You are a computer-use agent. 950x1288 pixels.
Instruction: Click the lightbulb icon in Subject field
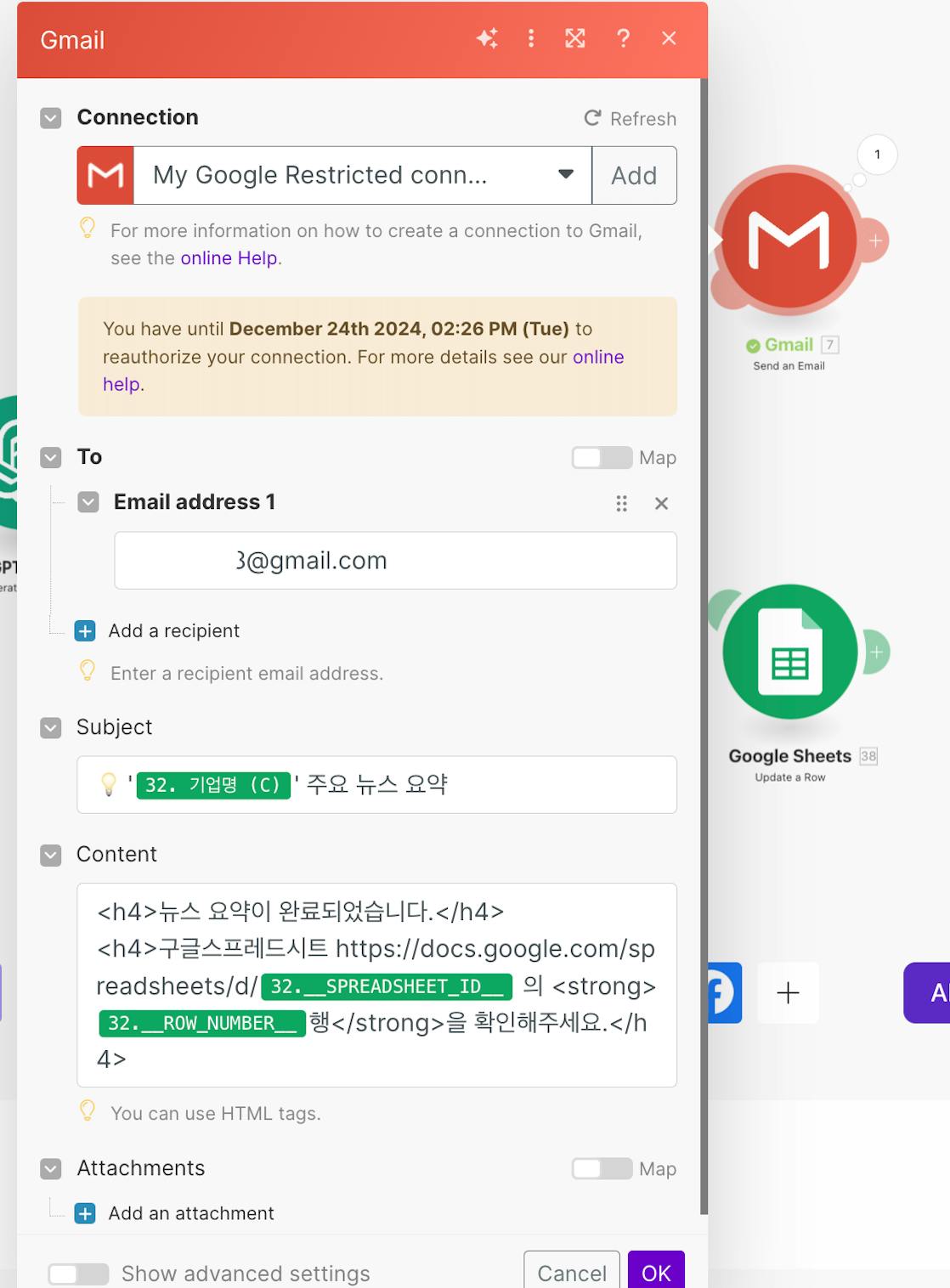click(x=109, y=784)
